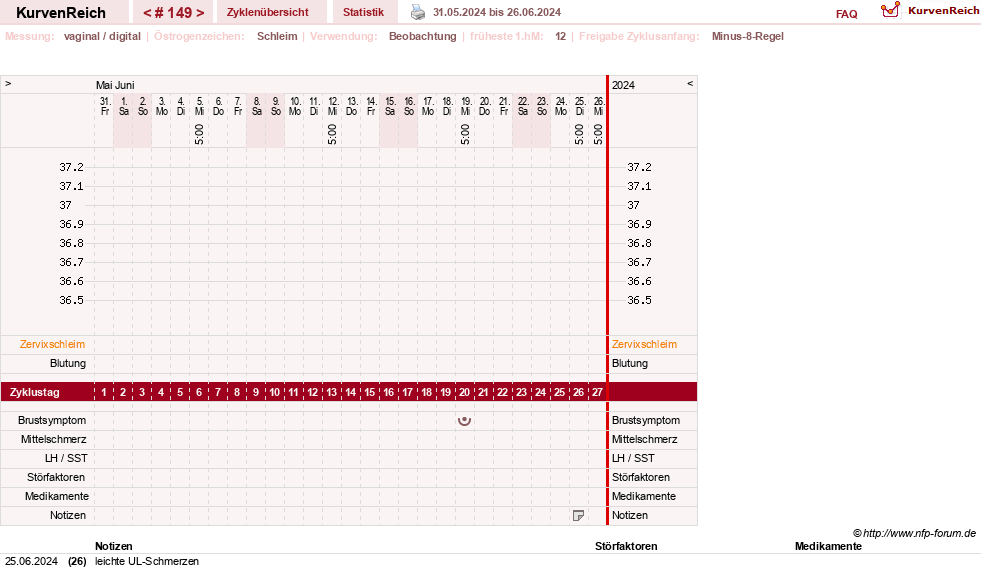Click the bottom Notizen column heading

(114, 546)
